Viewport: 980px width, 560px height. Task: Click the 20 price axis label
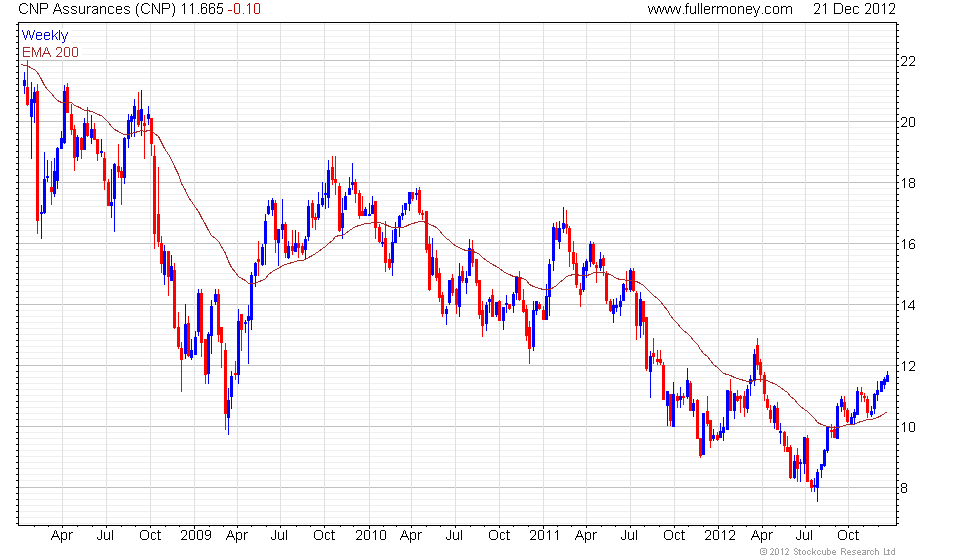pyautogui.click(x=908, y=122)
